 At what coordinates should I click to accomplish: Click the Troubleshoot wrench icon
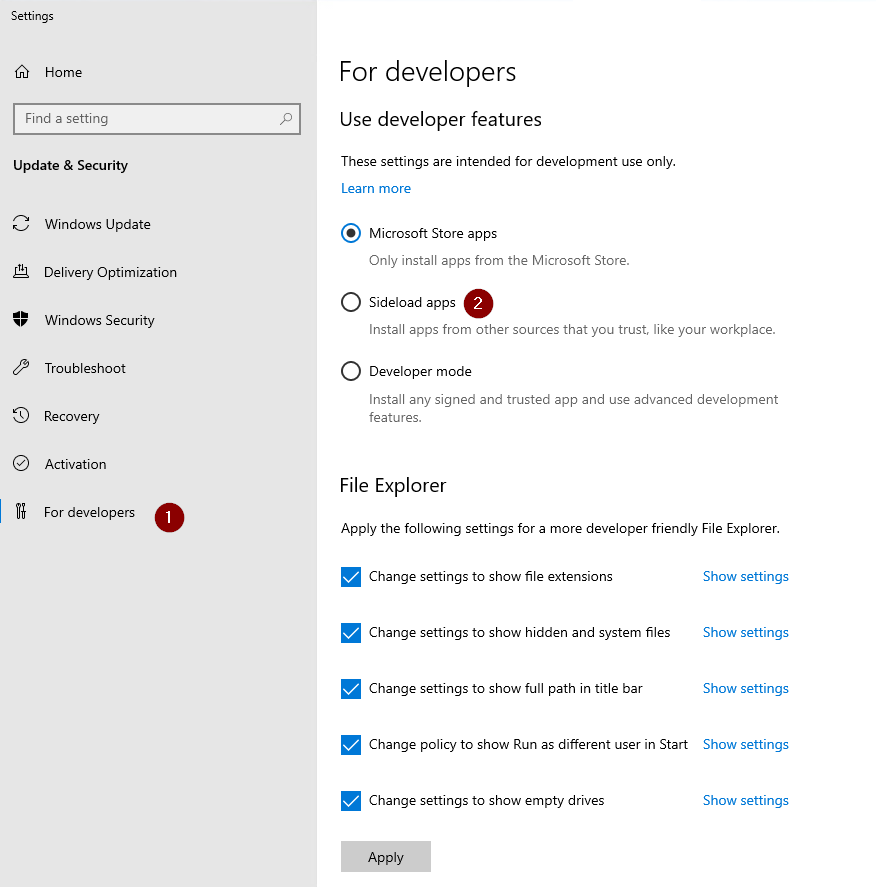pos(21,368)
